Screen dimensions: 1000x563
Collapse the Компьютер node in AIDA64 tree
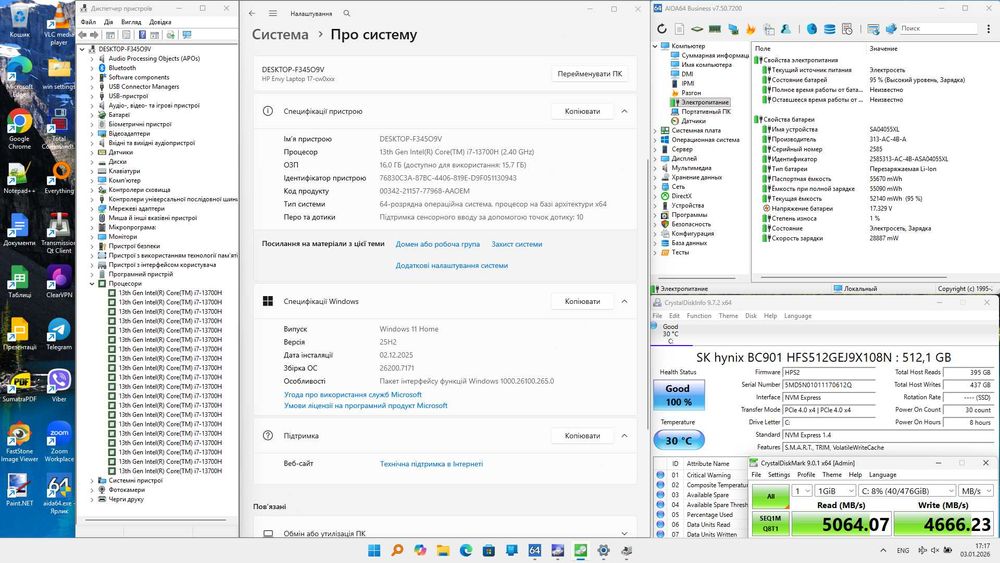tap(655, 46)
